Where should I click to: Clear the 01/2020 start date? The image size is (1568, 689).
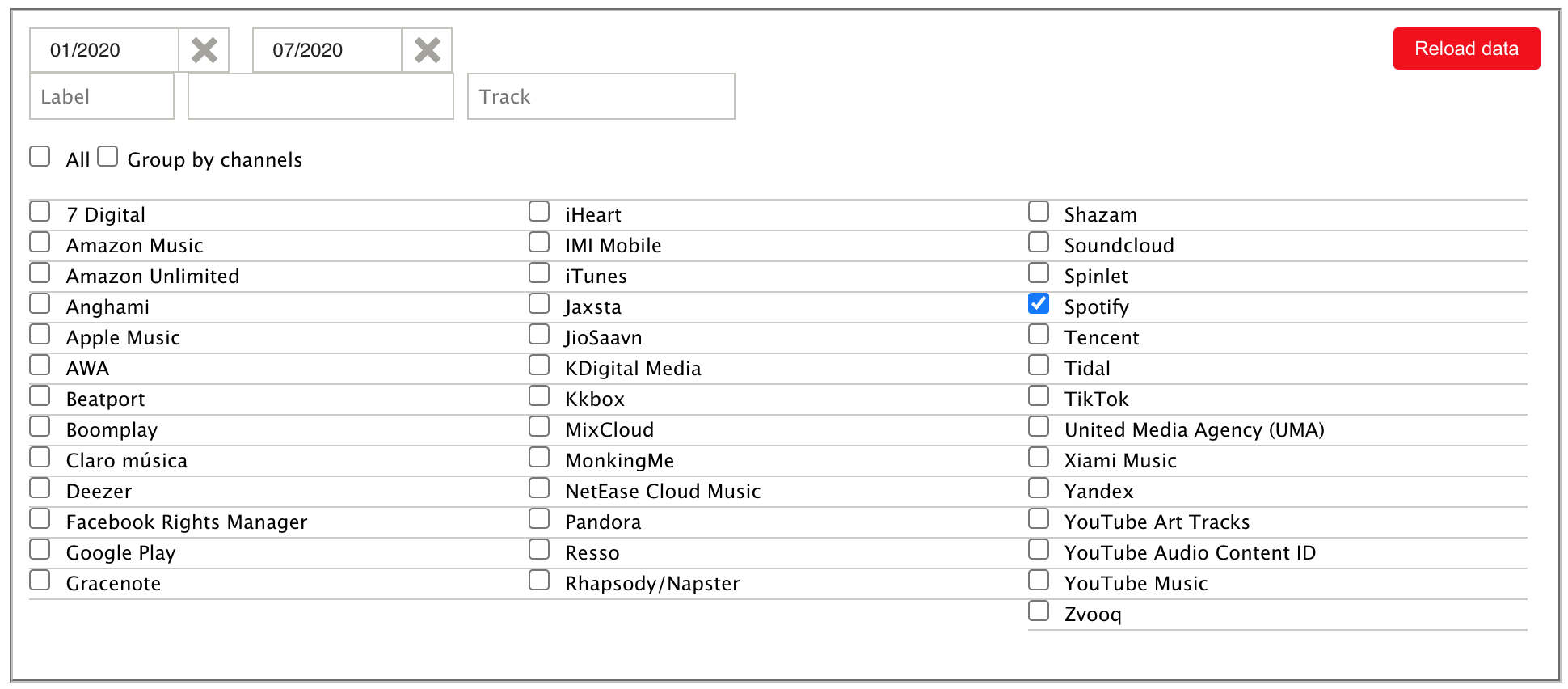[x=204, y=50]
